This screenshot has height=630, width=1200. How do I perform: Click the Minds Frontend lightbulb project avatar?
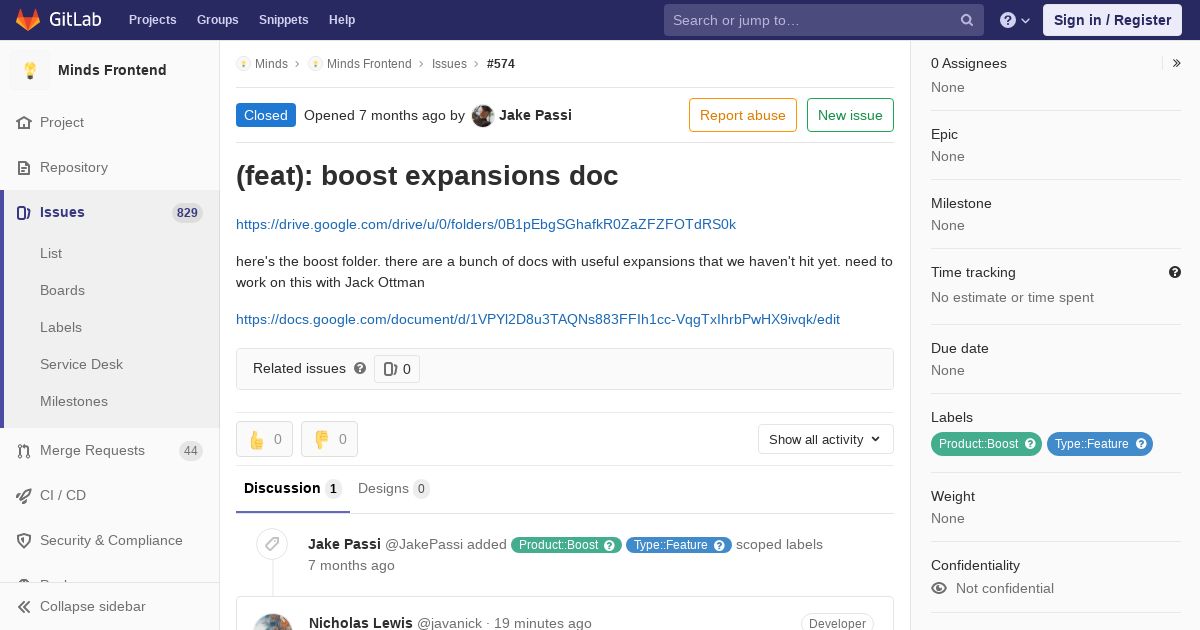[x=30, y=70]
